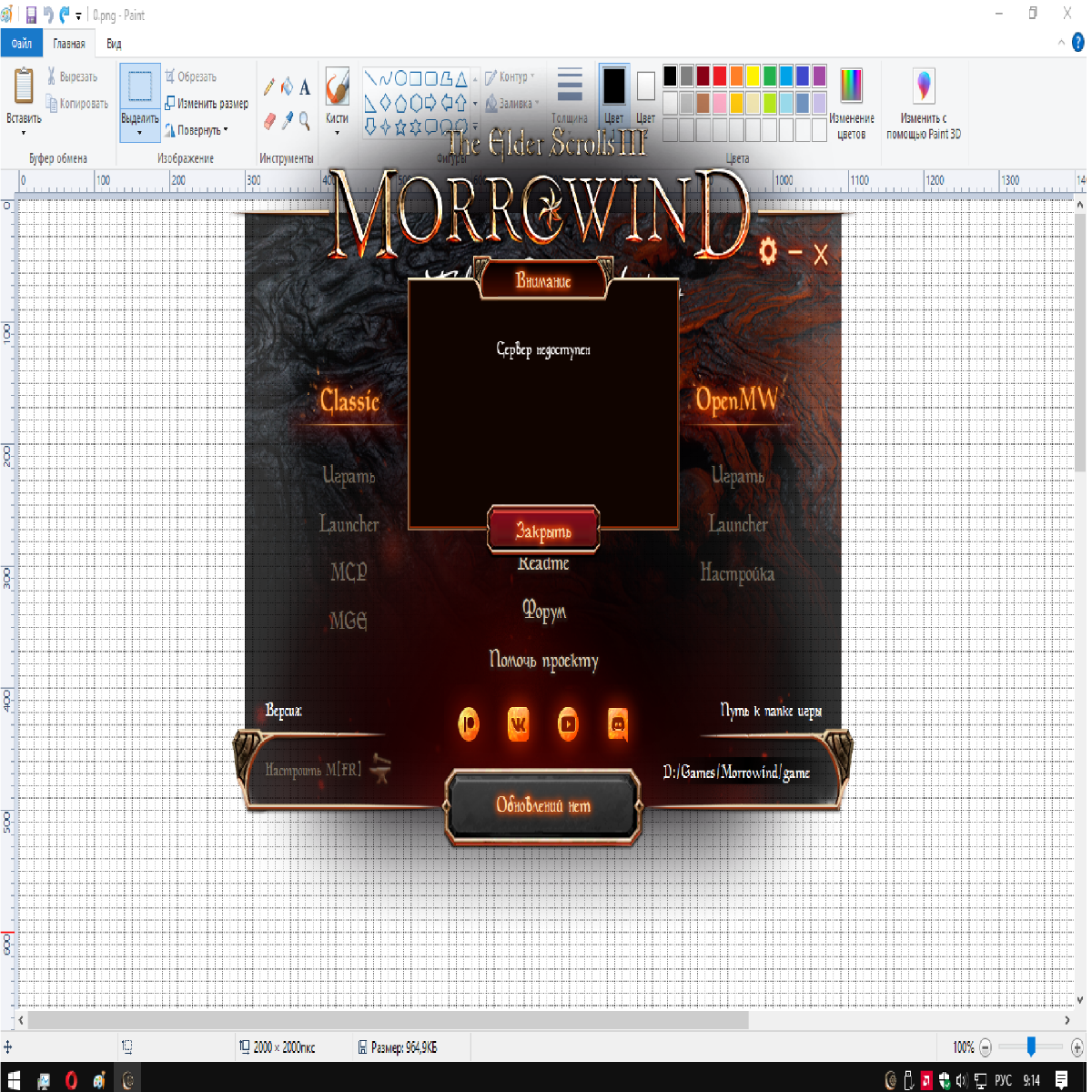Pick the green color swatch in palette

pos(770,76)
